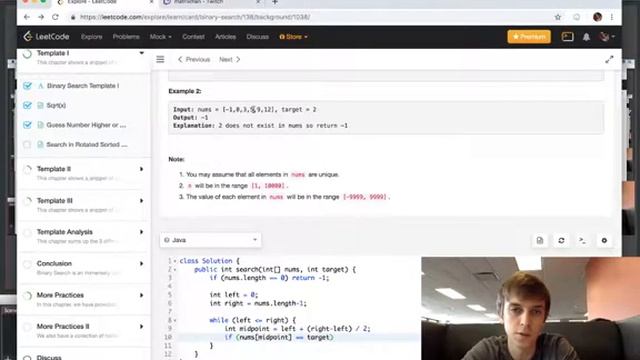The width and height of the screenshot is (640, 360).
Task: Expand the Template Analysis chapter
Action: click(x=142, y=232)
